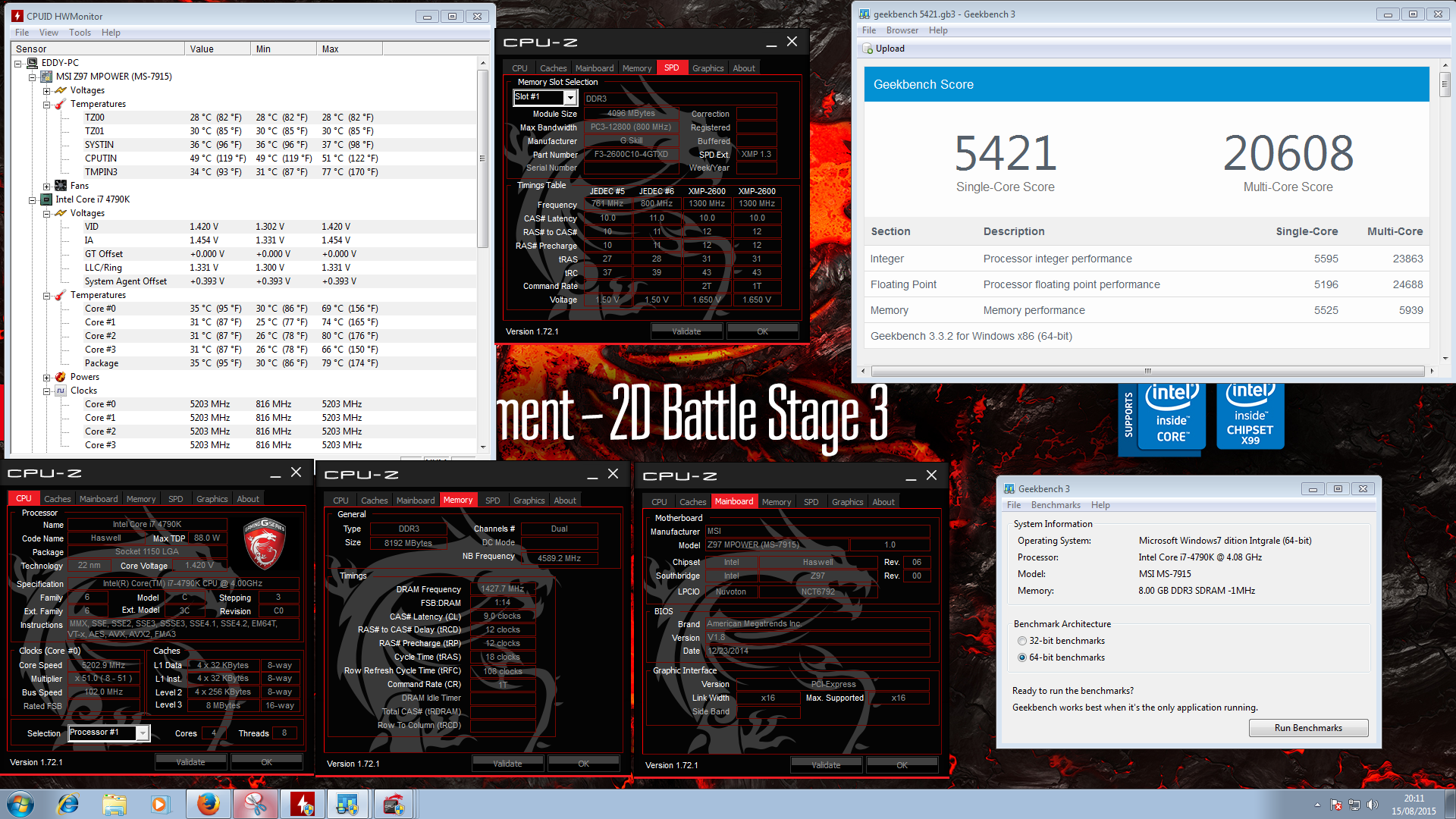Click the Fans icon in HWMonitor tree
Image resolution: width=1456 pixels, height=819 pixels.
click(61, 186)
